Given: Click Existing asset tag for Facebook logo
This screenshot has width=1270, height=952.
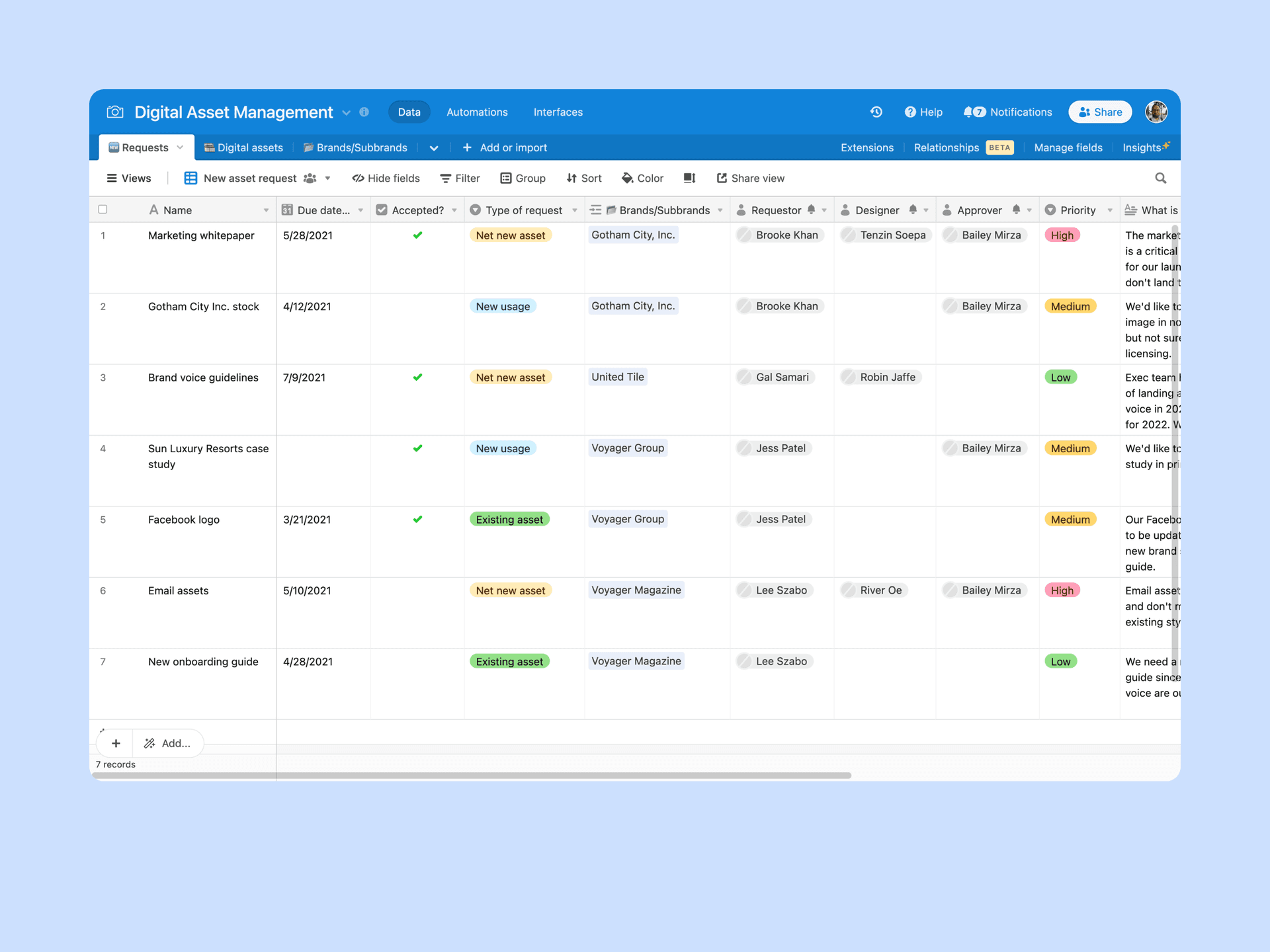Looking at the screenshot, I should pos(509,519).
